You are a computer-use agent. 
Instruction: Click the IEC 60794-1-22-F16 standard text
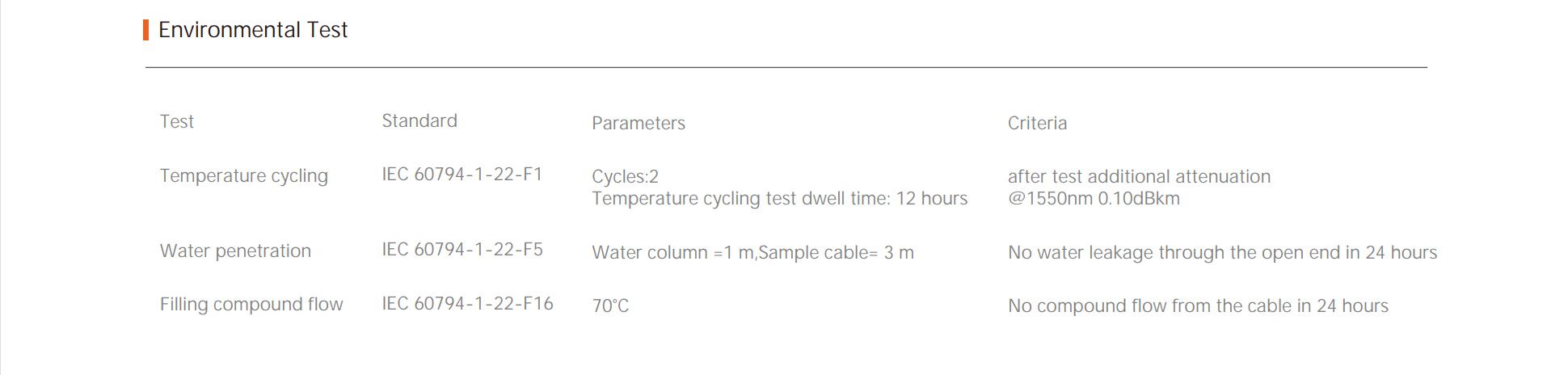click(467, 304)
